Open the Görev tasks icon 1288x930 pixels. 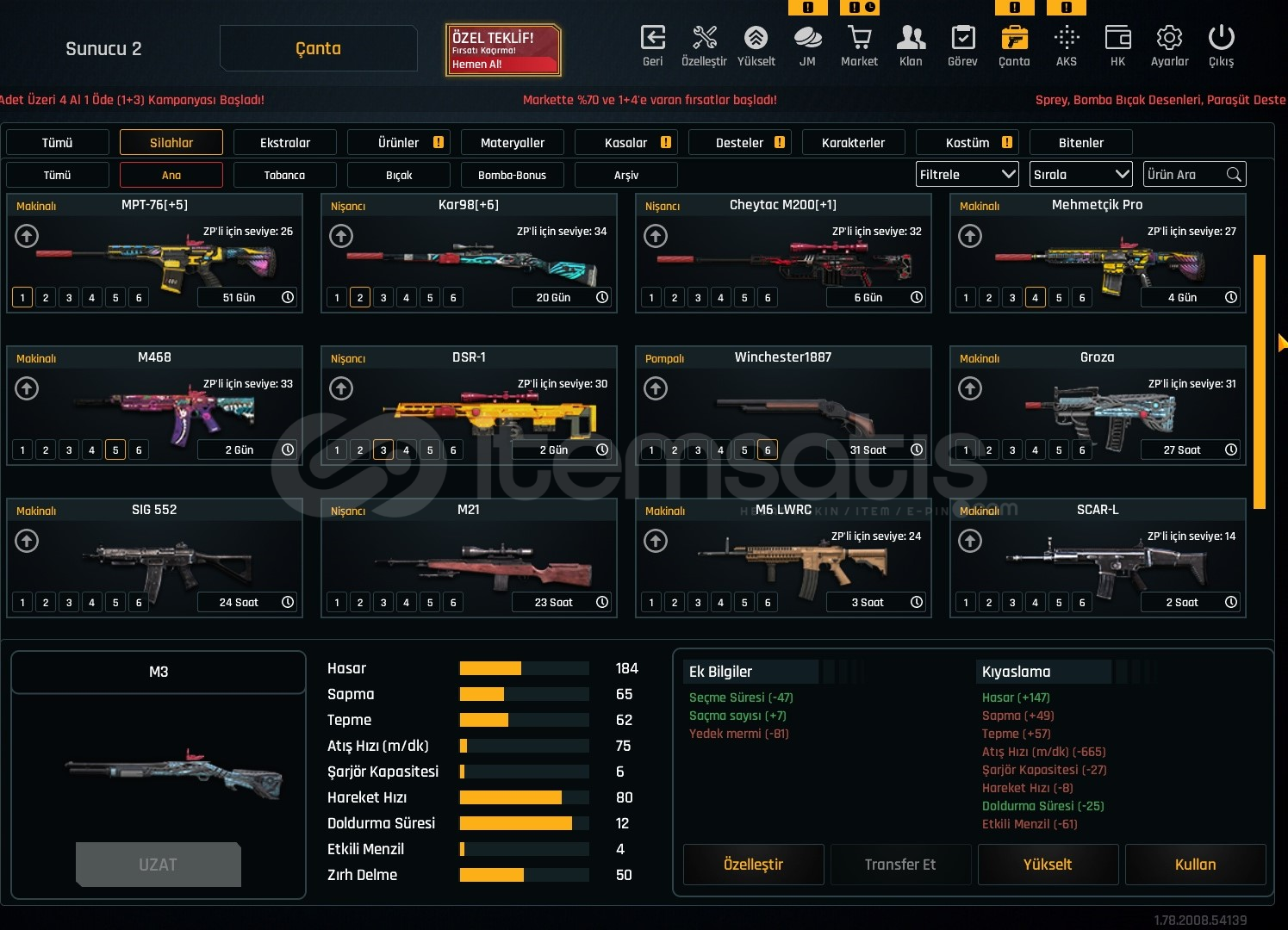[x=962, y=38]
